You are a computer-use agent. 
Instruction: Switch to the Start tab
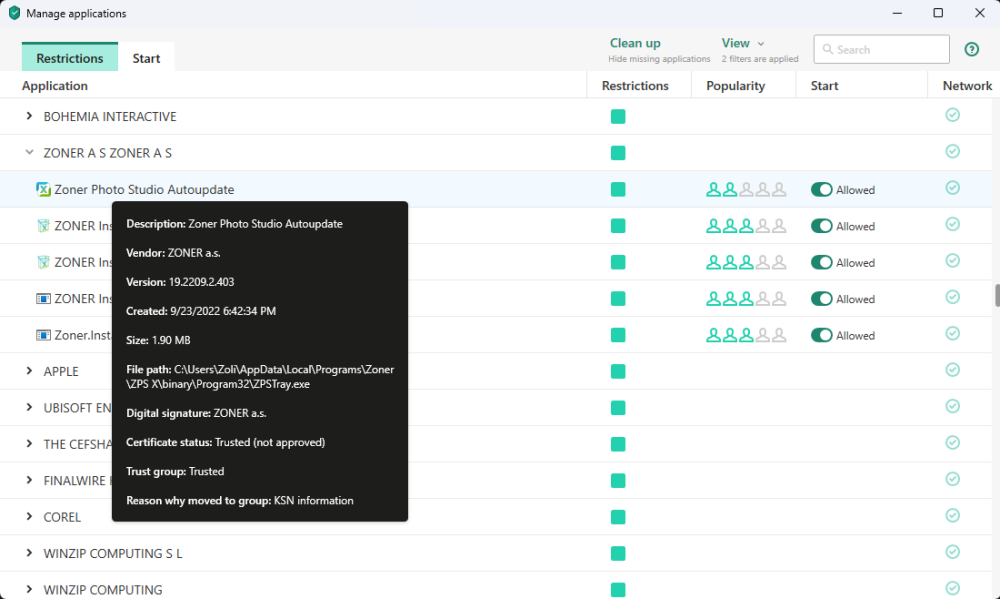point(146,58)
